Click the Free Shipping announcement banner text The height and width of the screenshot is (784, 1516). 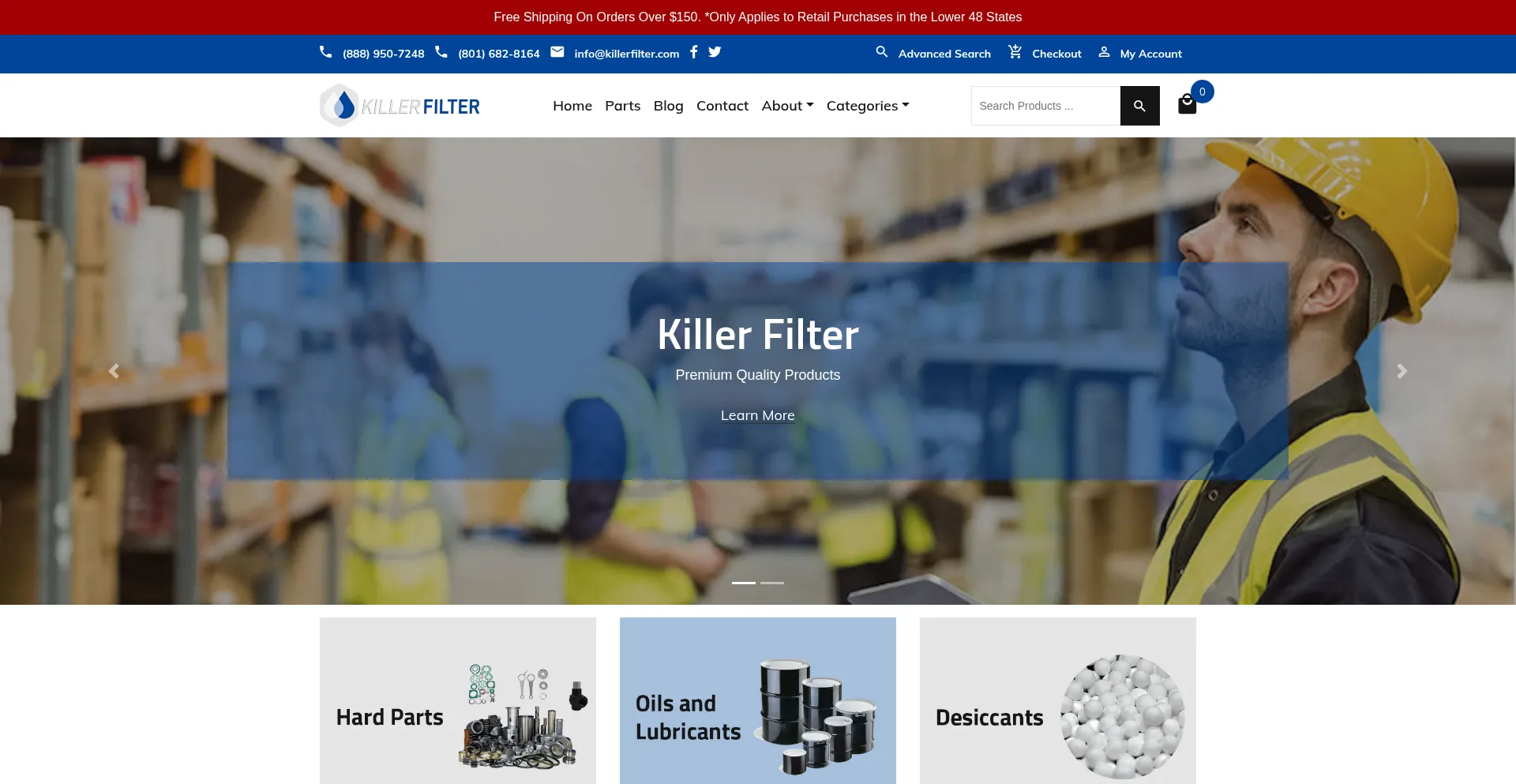point(758,17)
